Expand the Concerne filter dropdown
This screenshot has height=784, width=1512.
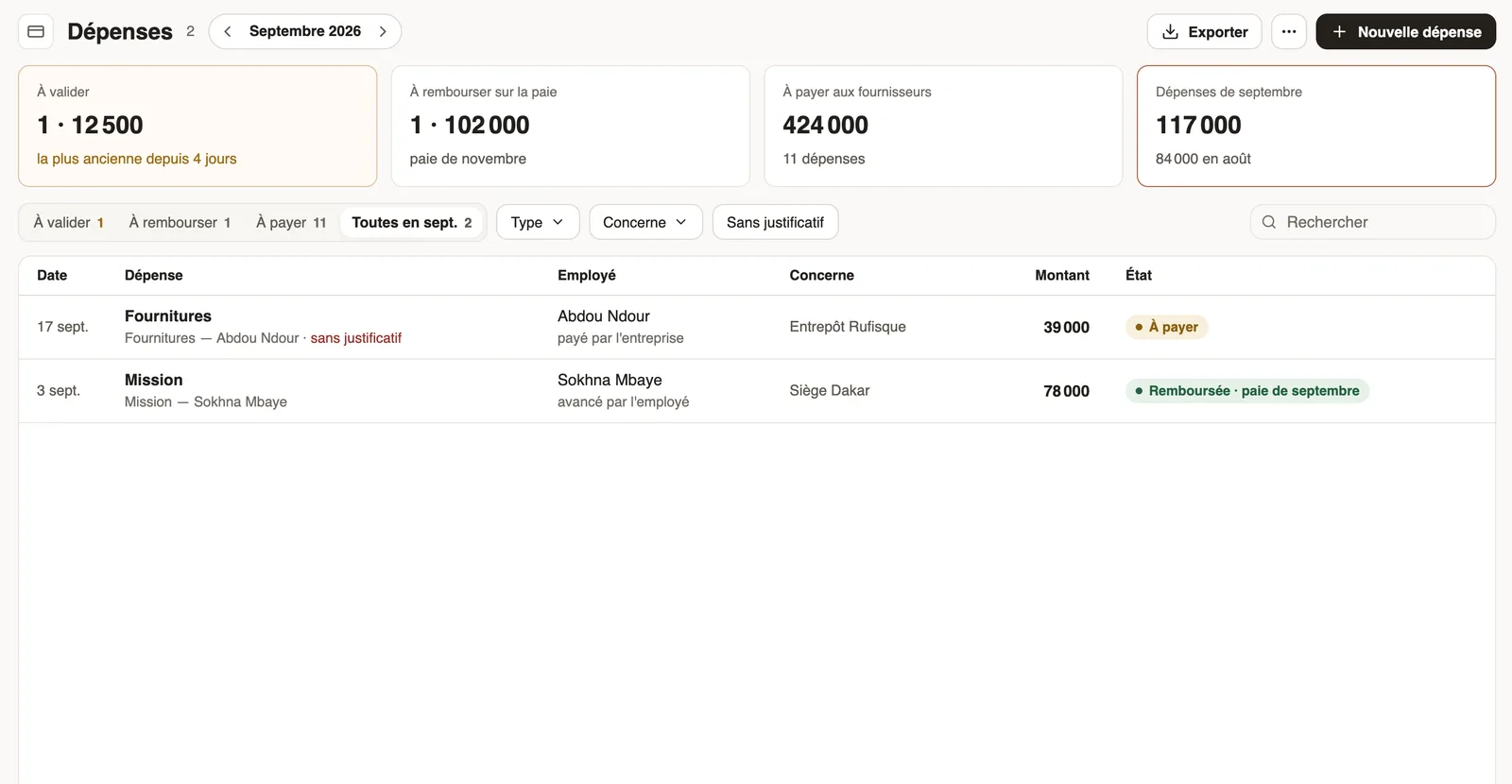645,222
